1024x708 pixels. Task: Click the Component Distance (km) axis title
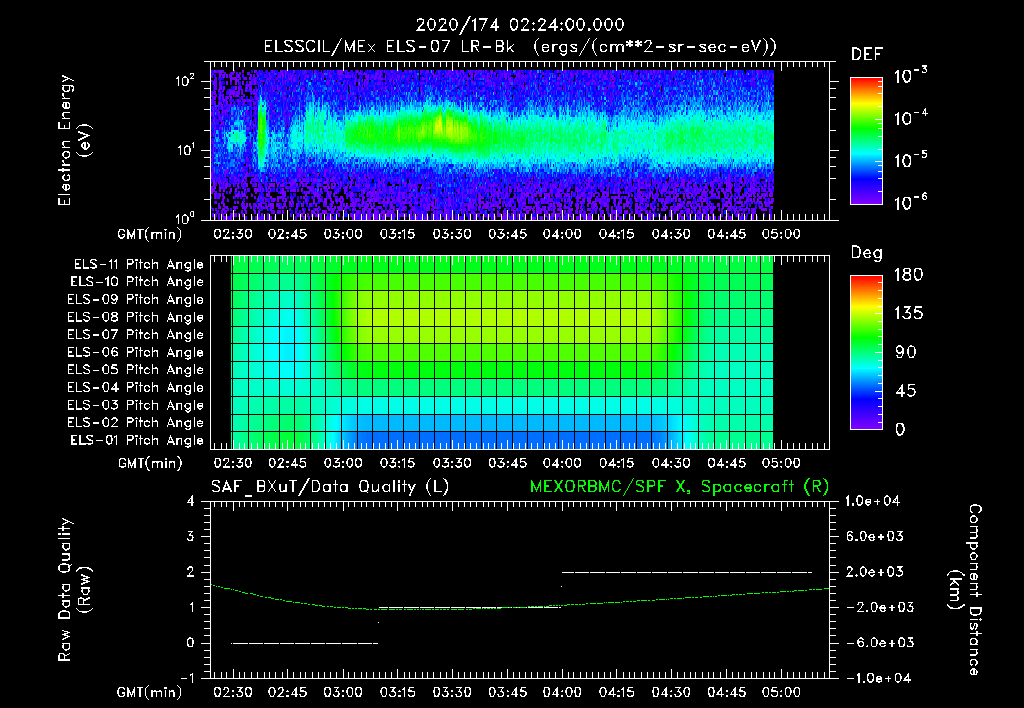pyautogui.click(x=965, y=590)
